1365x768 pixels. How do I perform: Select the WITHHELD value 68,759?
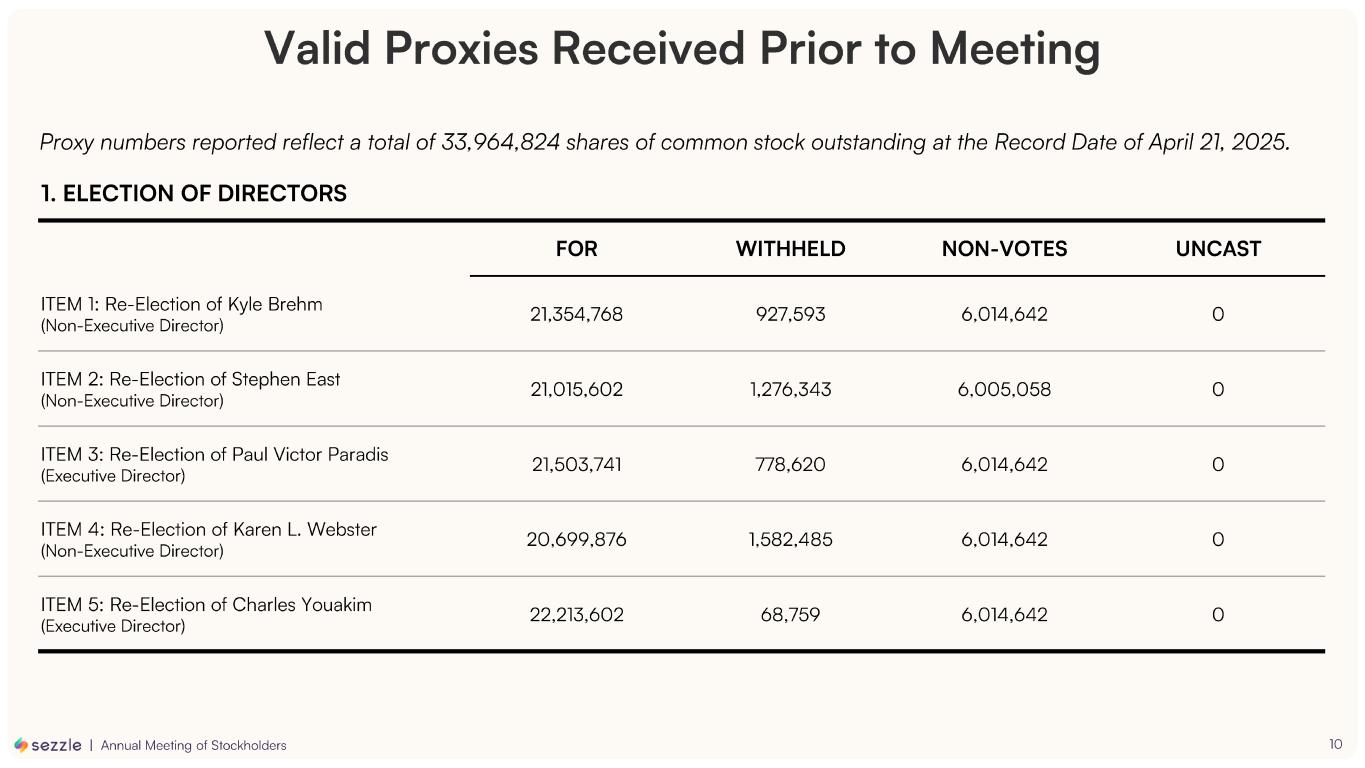(790, 614)
